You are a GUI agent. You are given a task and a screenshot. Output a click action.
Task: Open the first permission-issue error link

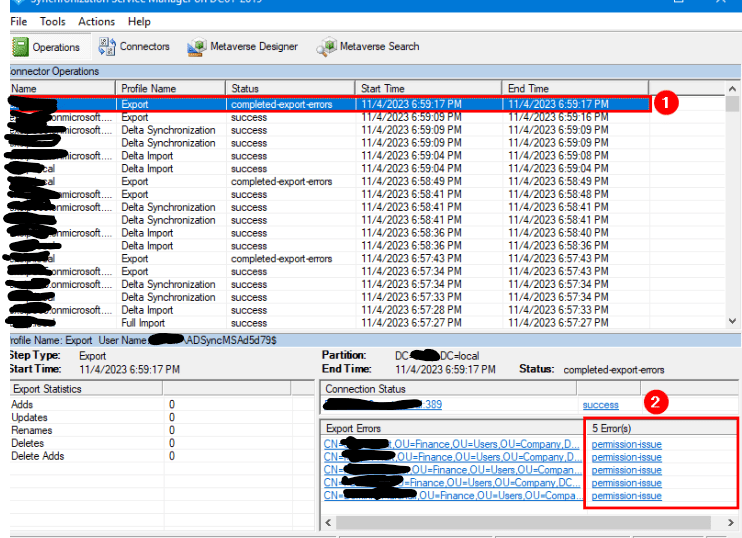point(626,444)
